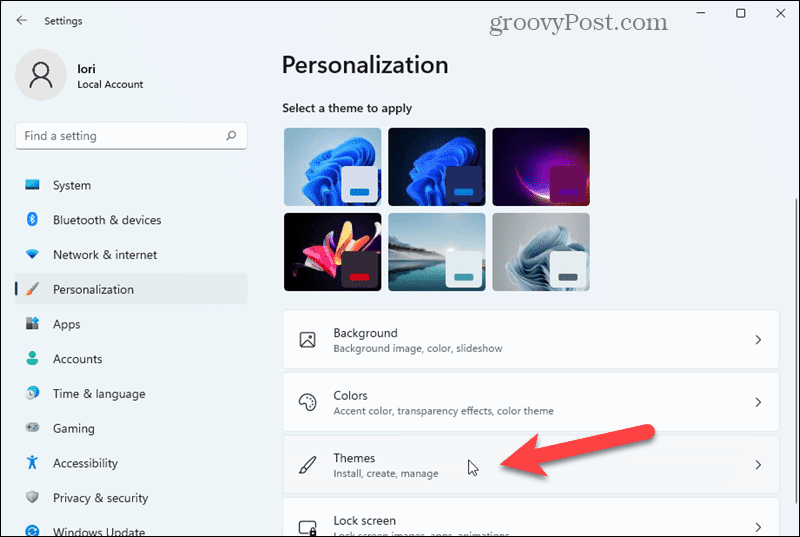Open the Apps category
The image size is (800, 537).
click(131, 324)
